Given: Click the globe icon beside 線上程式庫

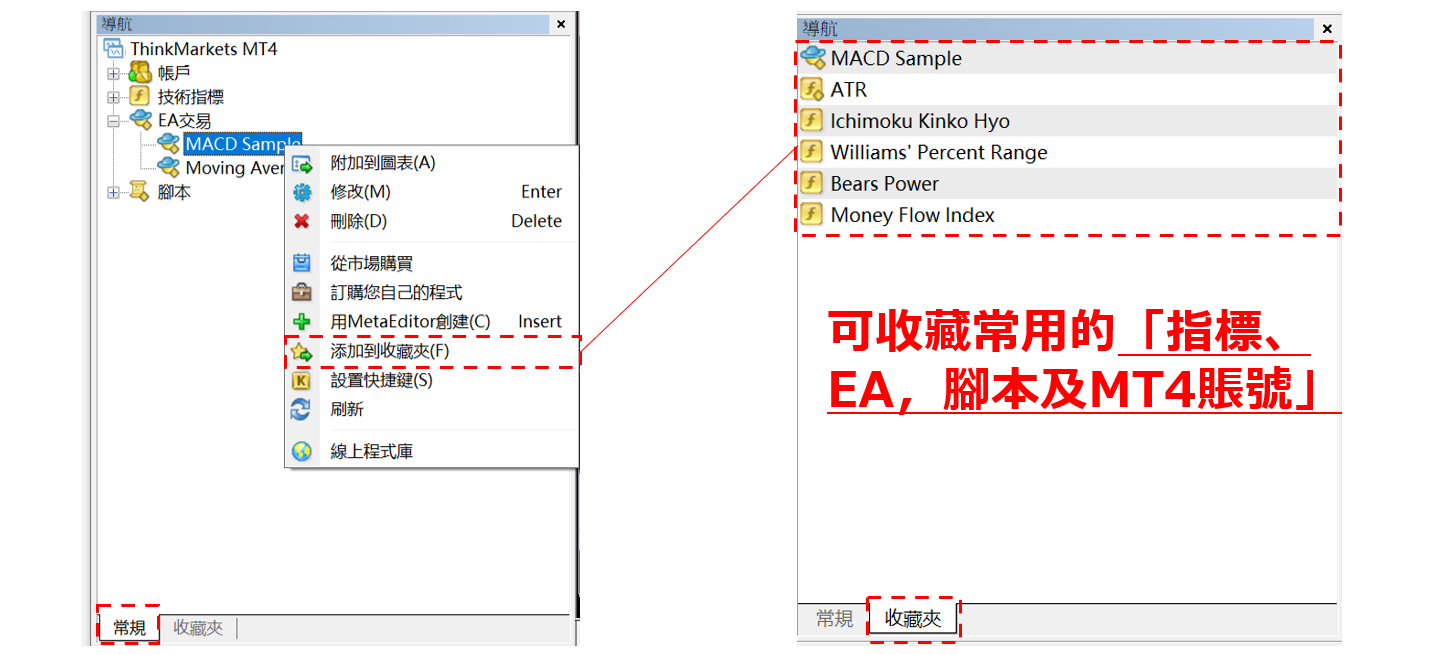Looking at the screenshot, I should pos(301,451).
